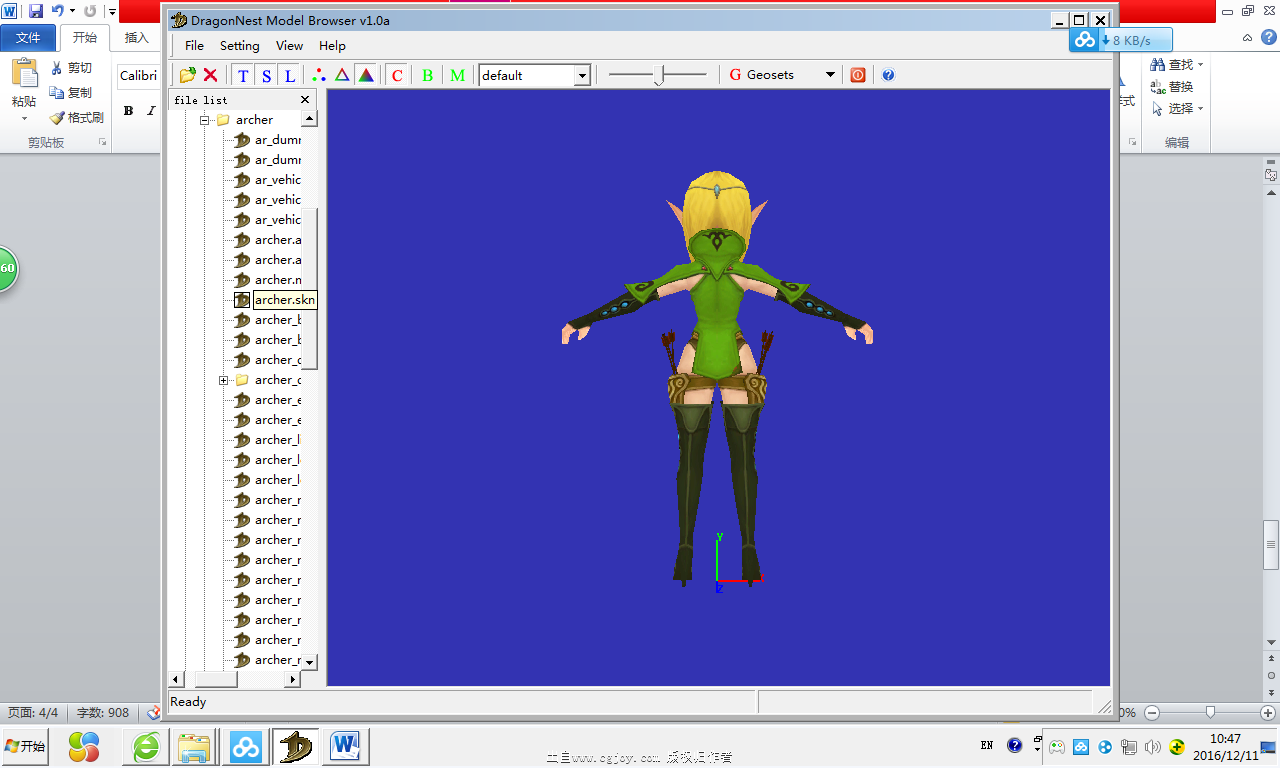This screenshot has width=1280, height=768.
Task: Toggle the green B toolbar button
Action: point(427,75)
